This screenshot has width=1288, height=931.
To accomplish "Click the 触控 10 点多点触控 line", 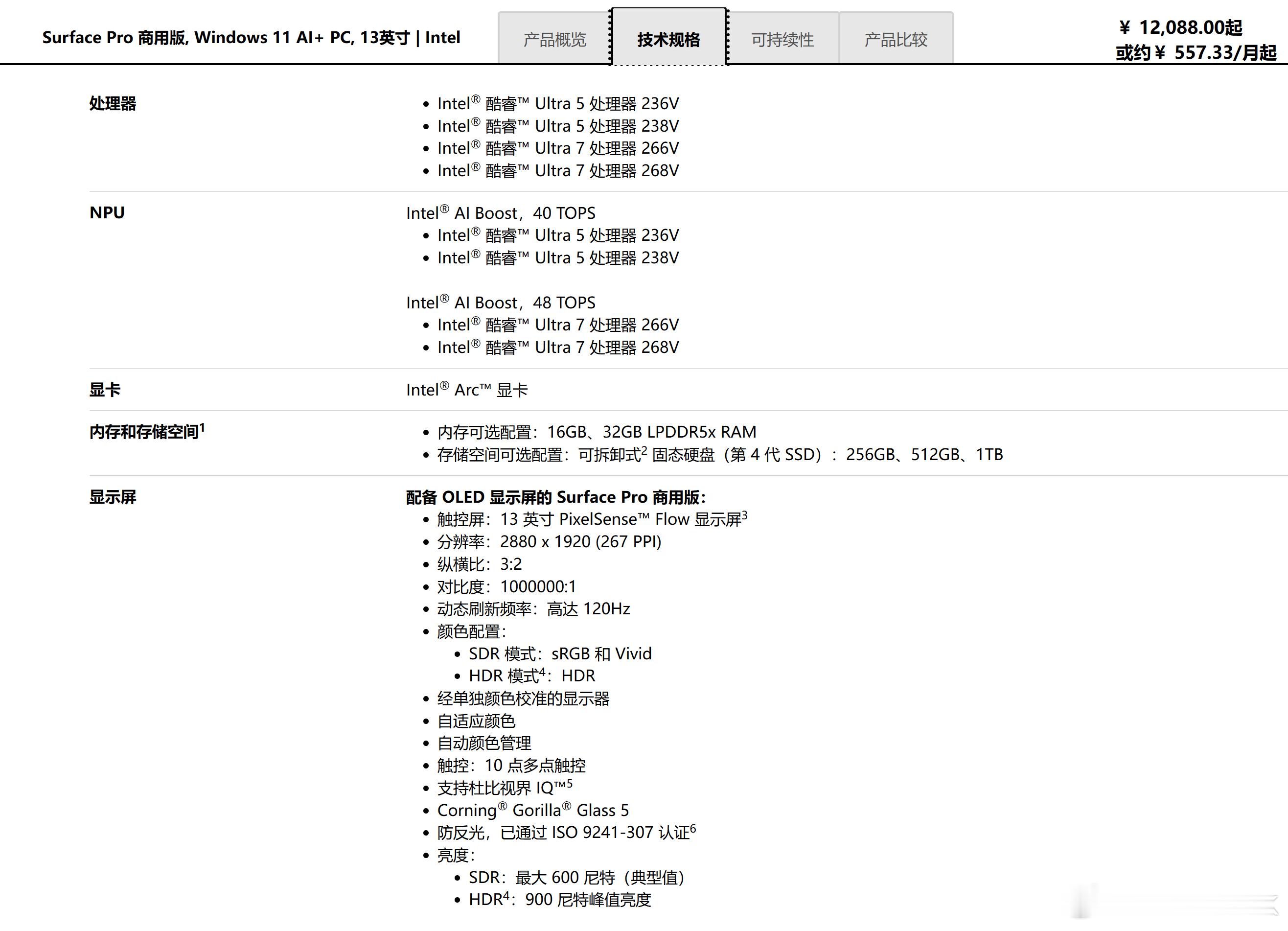I will 511,765.
